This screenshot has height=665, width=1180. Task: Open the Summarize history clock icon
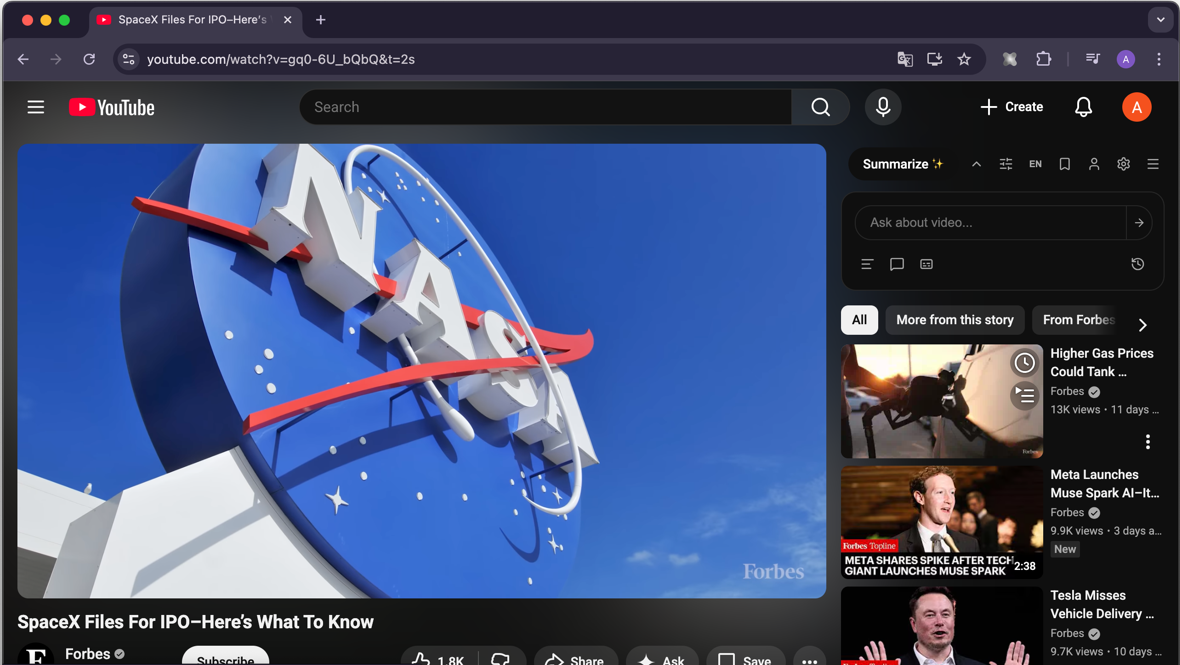click(x=1137, y=264)
